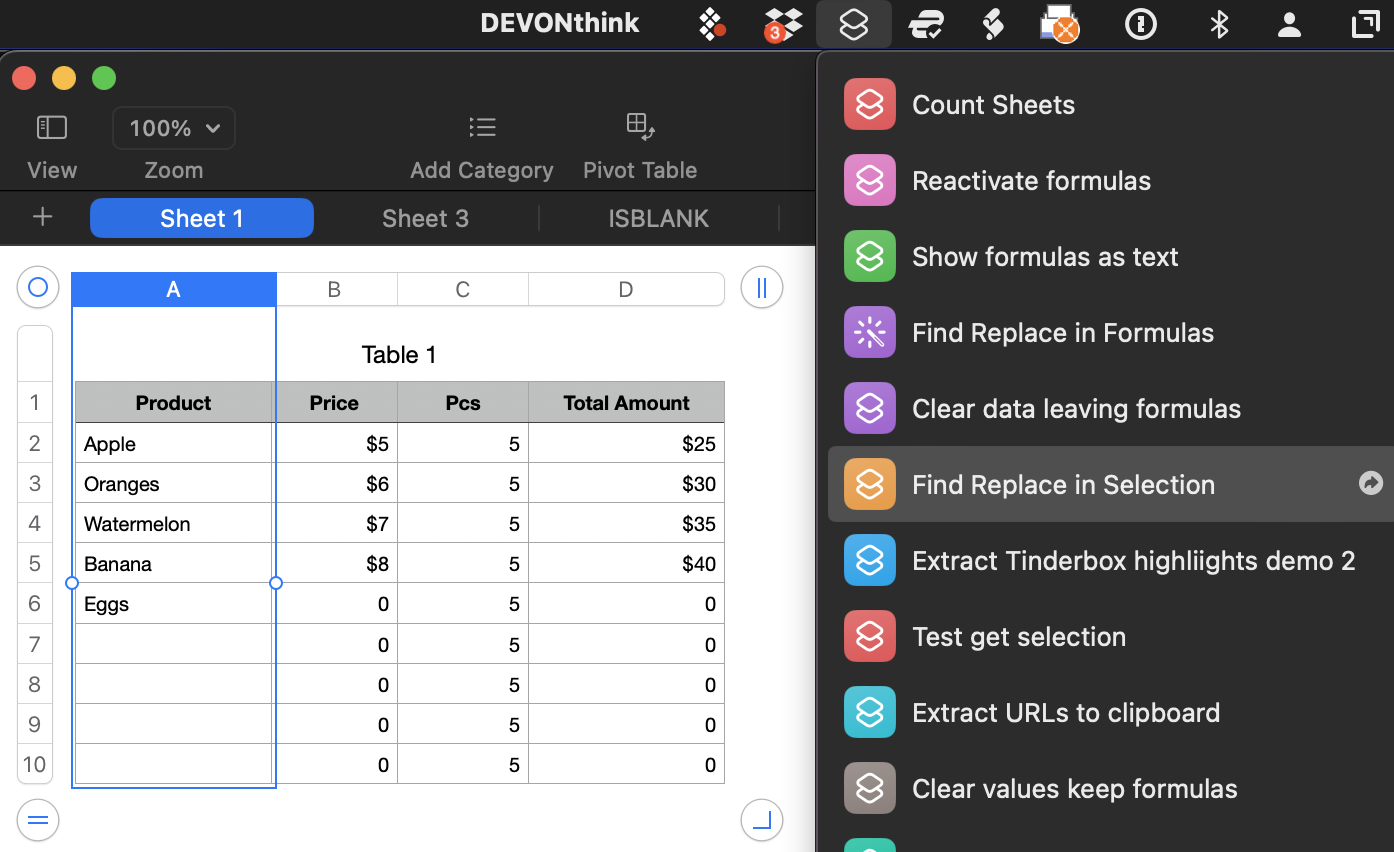Select row 10 header

pos(35,764)
